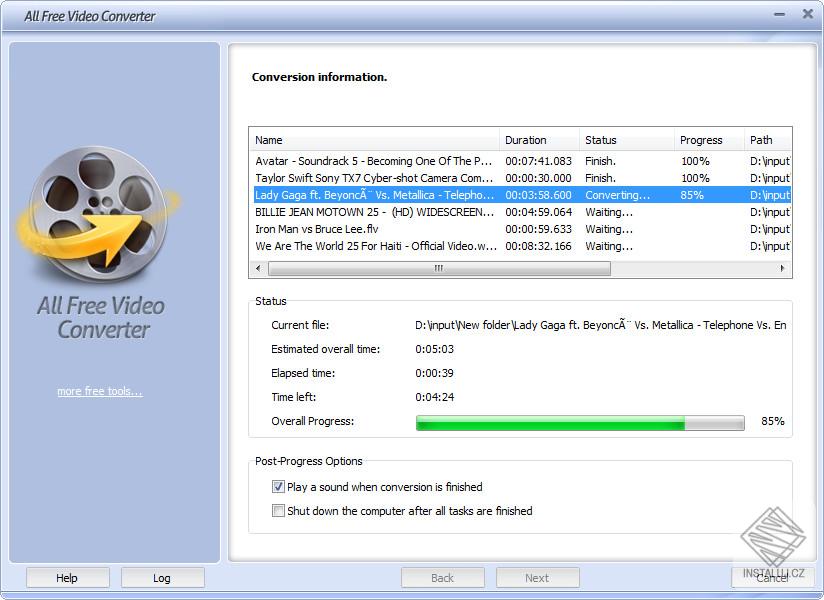Click the Help button

67,577
